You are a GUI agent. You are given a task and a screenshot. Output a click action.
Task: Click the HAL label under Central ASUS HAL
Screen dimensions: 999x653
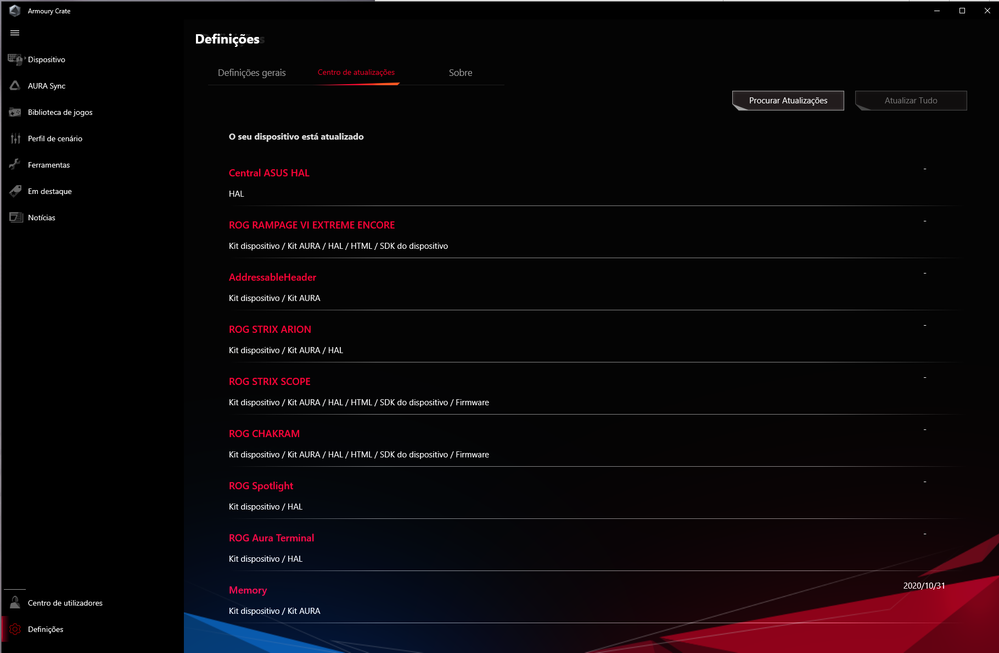[236, 194]
